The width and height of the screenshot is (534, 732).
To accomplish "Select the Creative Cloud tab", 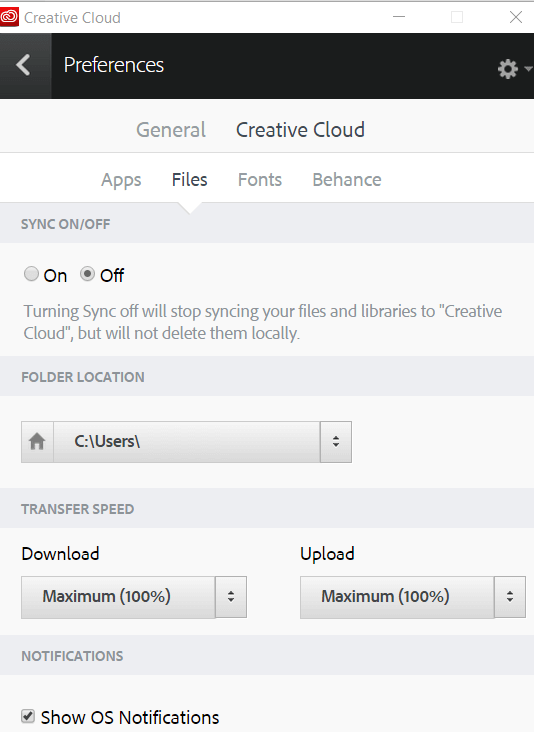I will (300, 130).
